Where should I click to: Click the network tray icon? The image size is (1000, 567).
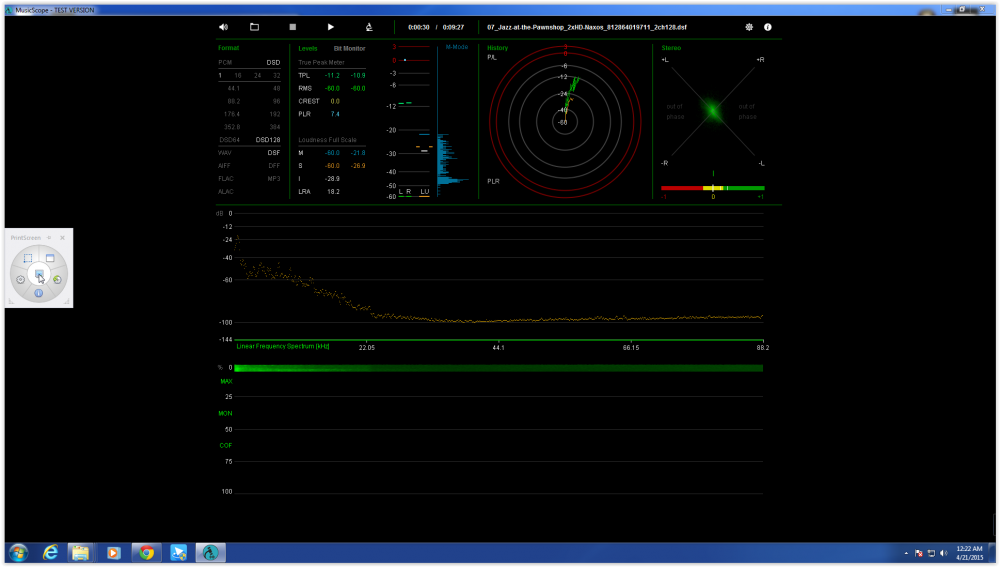click(931, 553)
